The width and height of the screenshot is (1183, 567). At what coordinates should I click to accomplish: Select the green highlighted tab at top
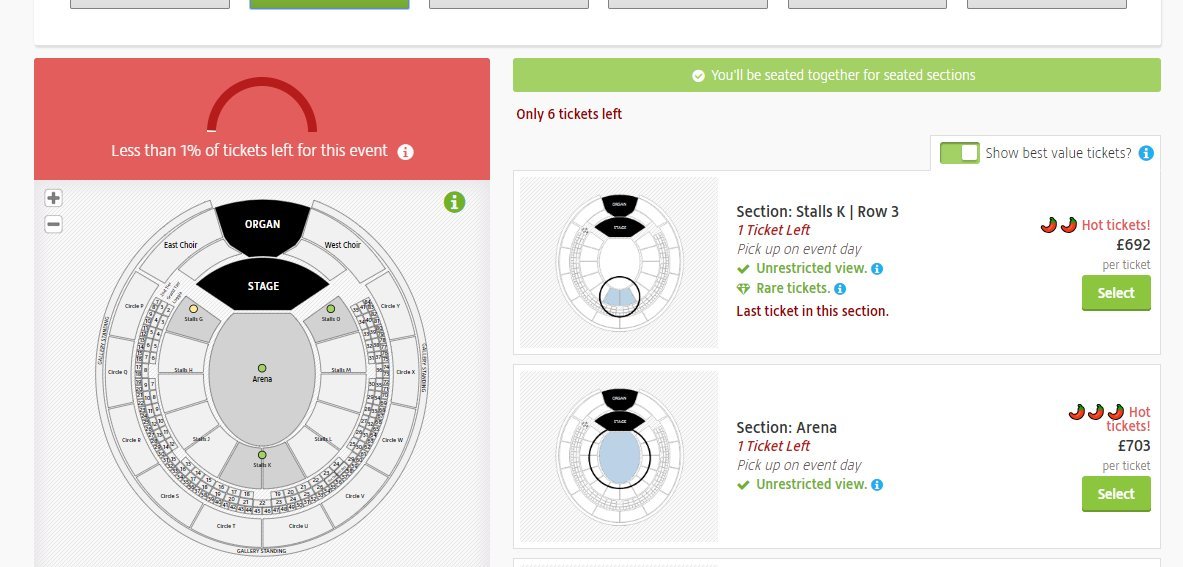329,5
